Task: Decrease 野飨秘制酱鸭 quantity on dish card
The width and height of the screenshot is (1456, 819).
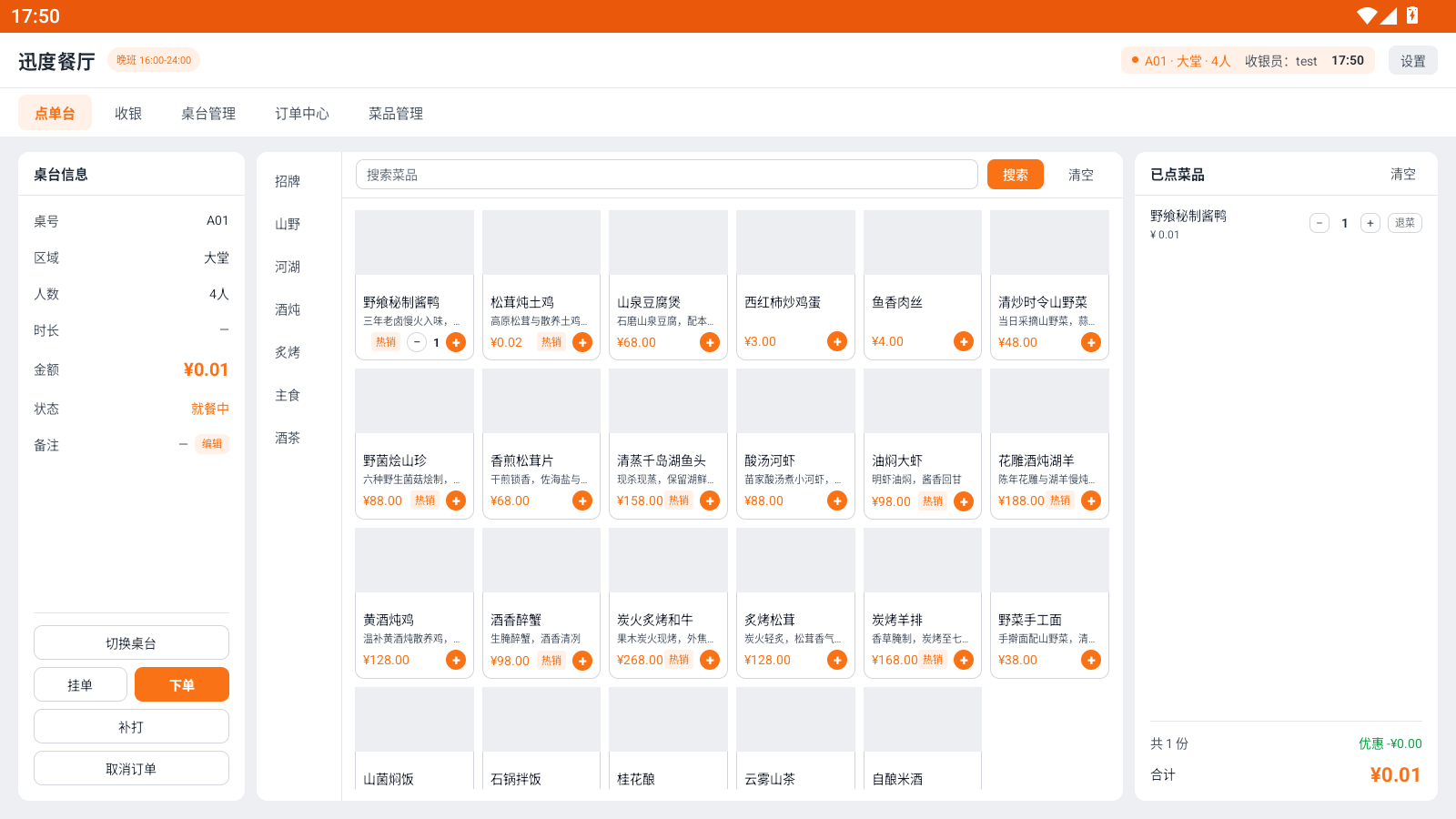Action: [x=417, y=342]
